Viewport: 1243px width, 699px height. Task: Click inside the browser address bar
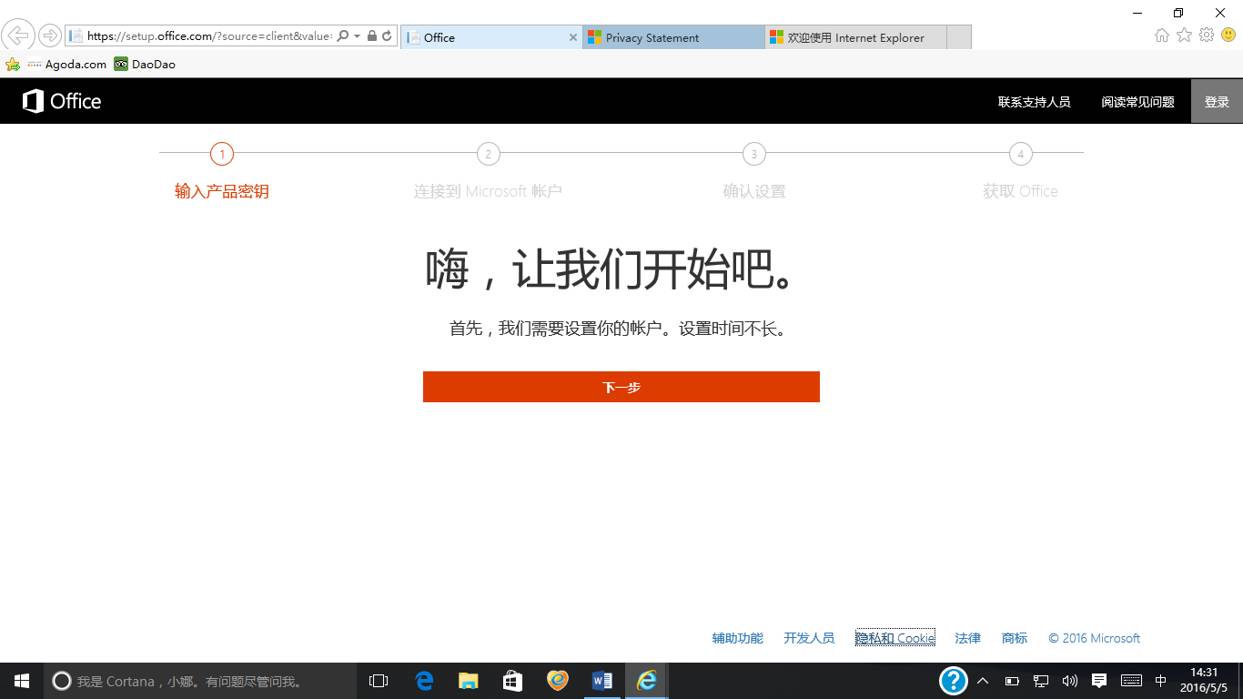point(200,35)
